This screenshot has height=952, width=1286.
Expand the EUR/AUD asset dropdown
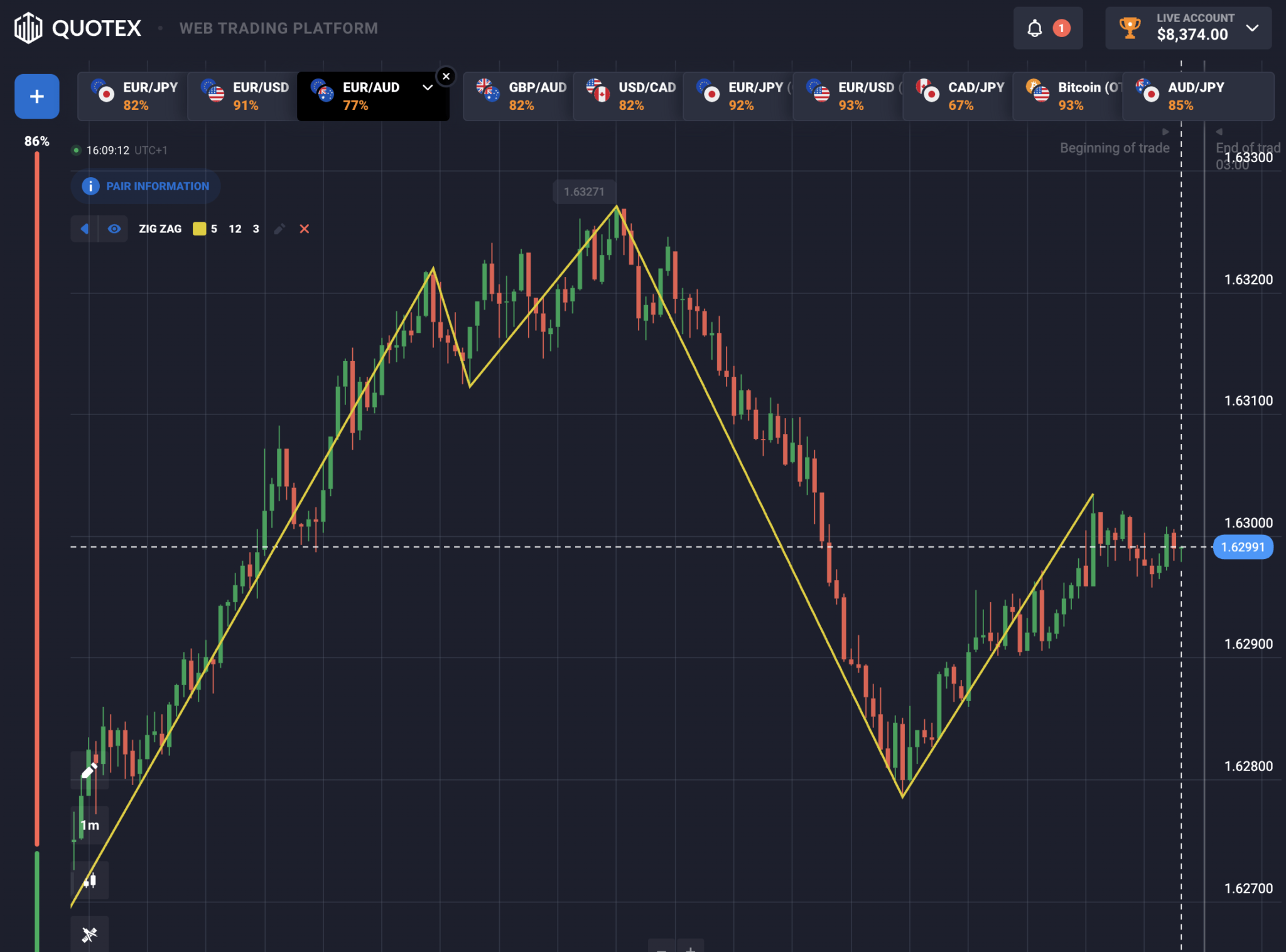point(428,87)
